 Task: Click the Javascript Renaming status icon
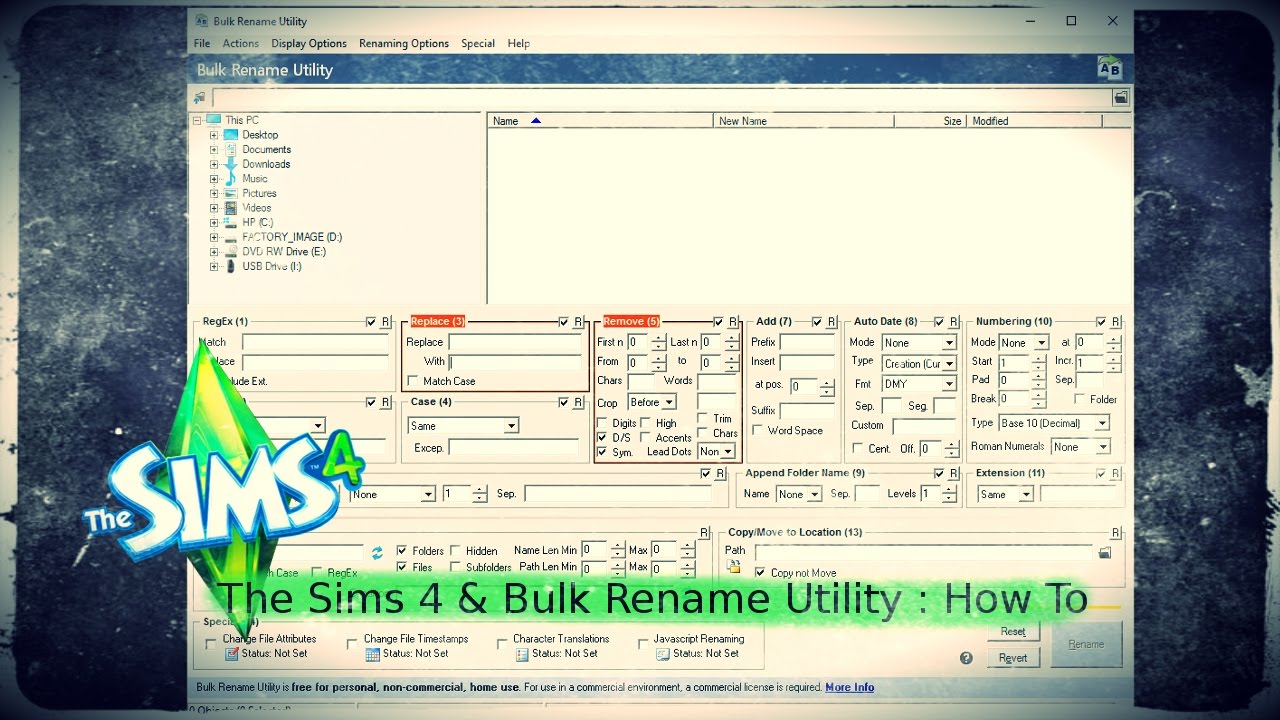pos(663,654)
